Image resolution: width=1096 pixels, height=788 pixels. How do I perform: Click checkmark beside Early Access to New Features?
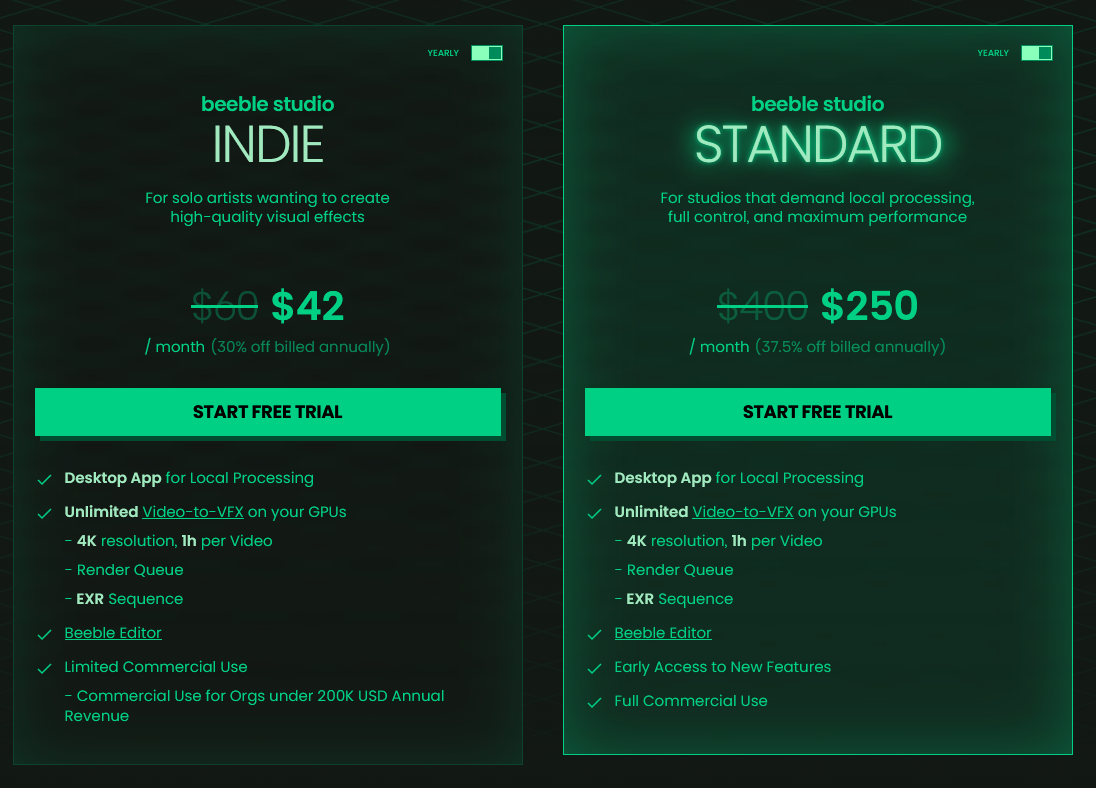pos(594,668)
